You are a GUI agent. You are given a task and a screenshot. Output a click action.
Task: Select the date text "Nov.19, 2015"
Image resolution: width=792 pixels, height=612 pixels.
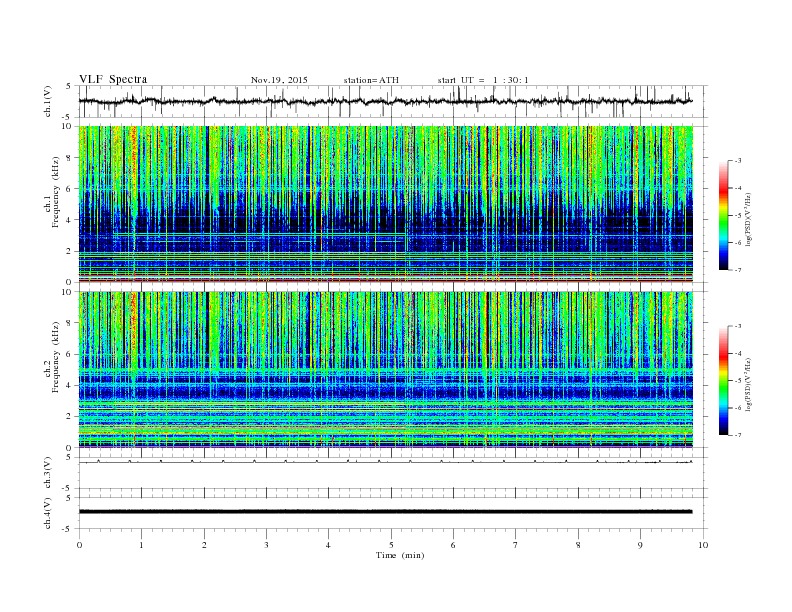(x=279, y=80)
